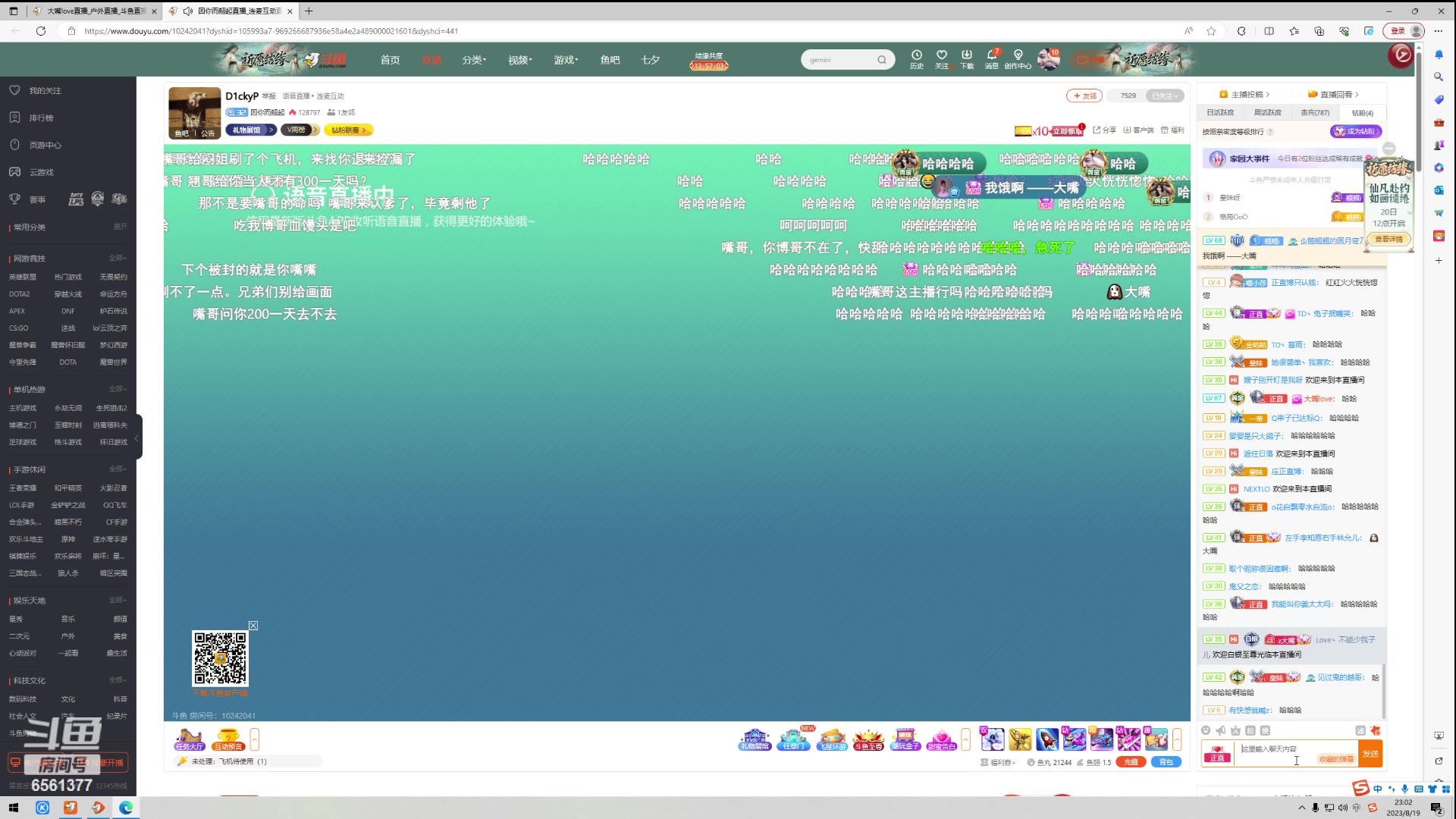Expand the task panel arrow next to 互动预言
This screenshot has height=819, width=1456.
(255, 739)
